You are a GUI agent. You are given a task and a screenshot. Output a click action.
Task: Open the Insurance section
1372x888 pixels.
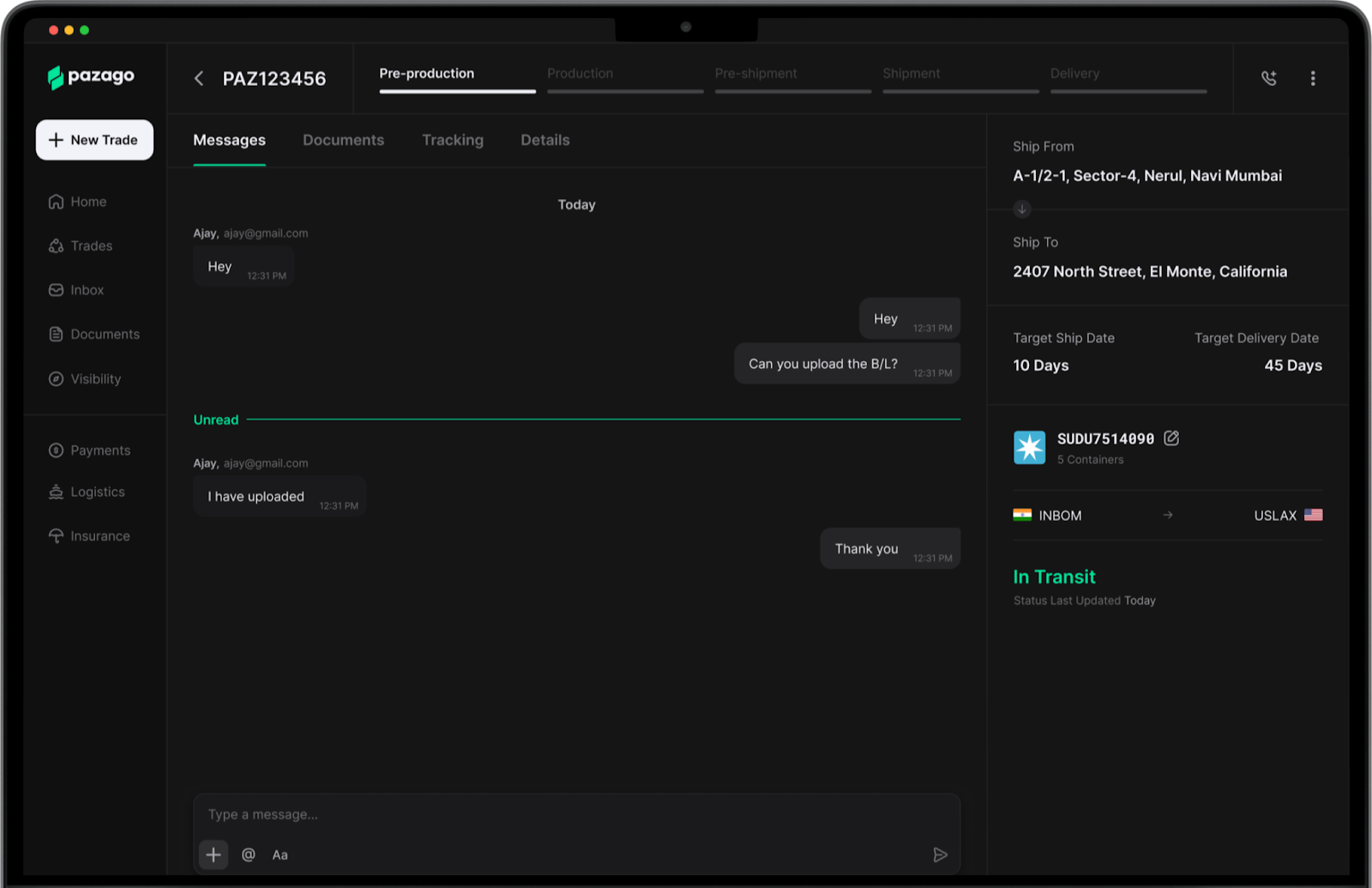click(99, 535)
